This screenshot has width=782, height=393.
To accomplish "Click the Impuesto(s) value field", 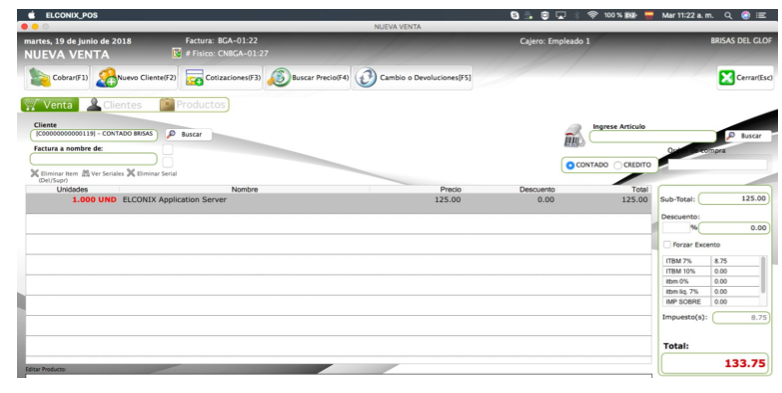I will click(741, 318).
